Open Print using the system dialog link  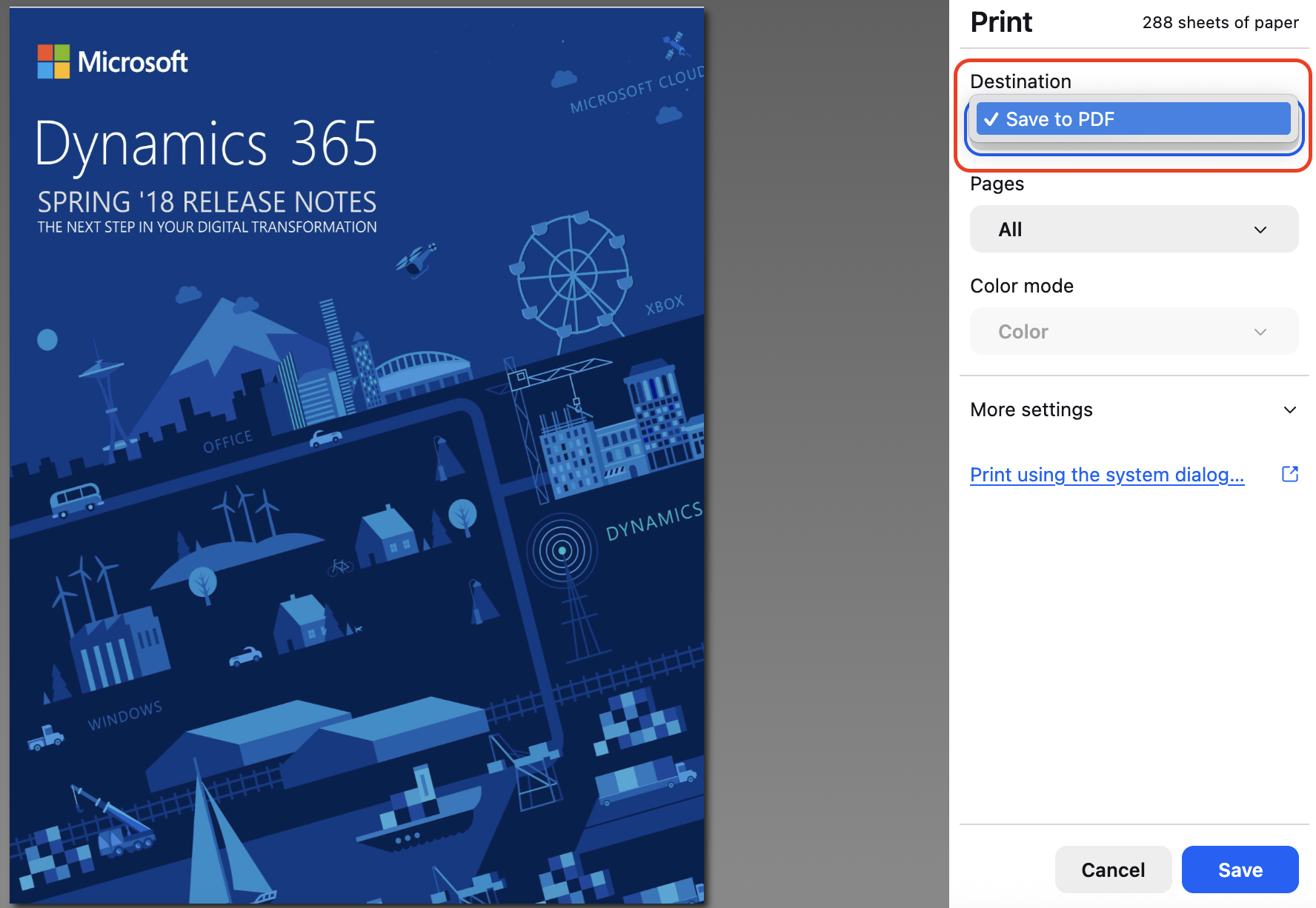tap(1106, 475)
